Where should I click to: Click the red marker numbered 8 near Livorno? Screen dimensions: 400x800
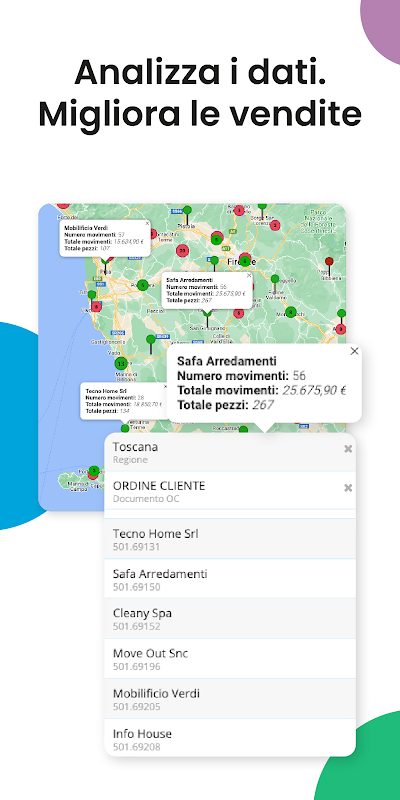point(96,307)
